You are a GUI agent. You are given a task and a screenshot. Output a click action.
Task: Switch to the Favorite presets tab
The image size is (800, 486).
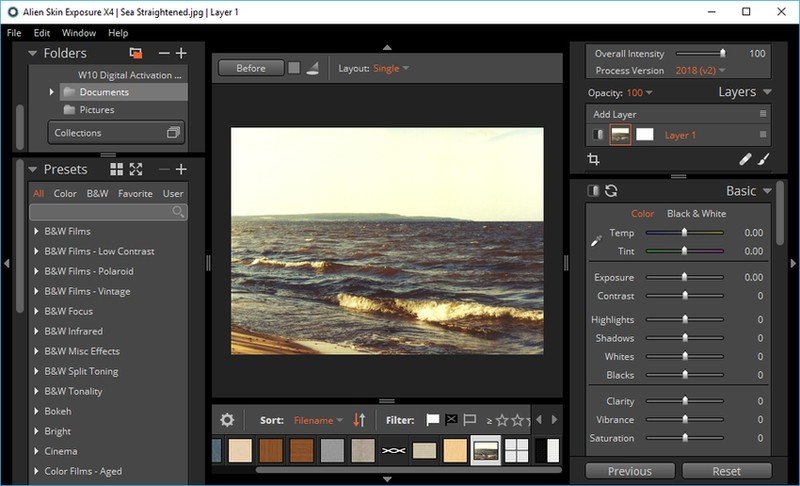(x=135, y=193)
